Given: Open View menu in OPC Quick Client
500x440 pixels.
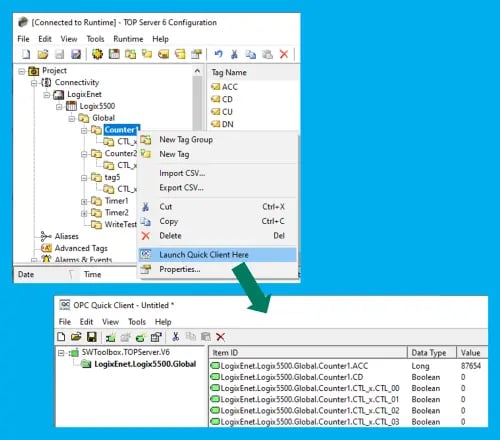Looking at the screenshot, I should pyautogui.click(x=110, y=322).
